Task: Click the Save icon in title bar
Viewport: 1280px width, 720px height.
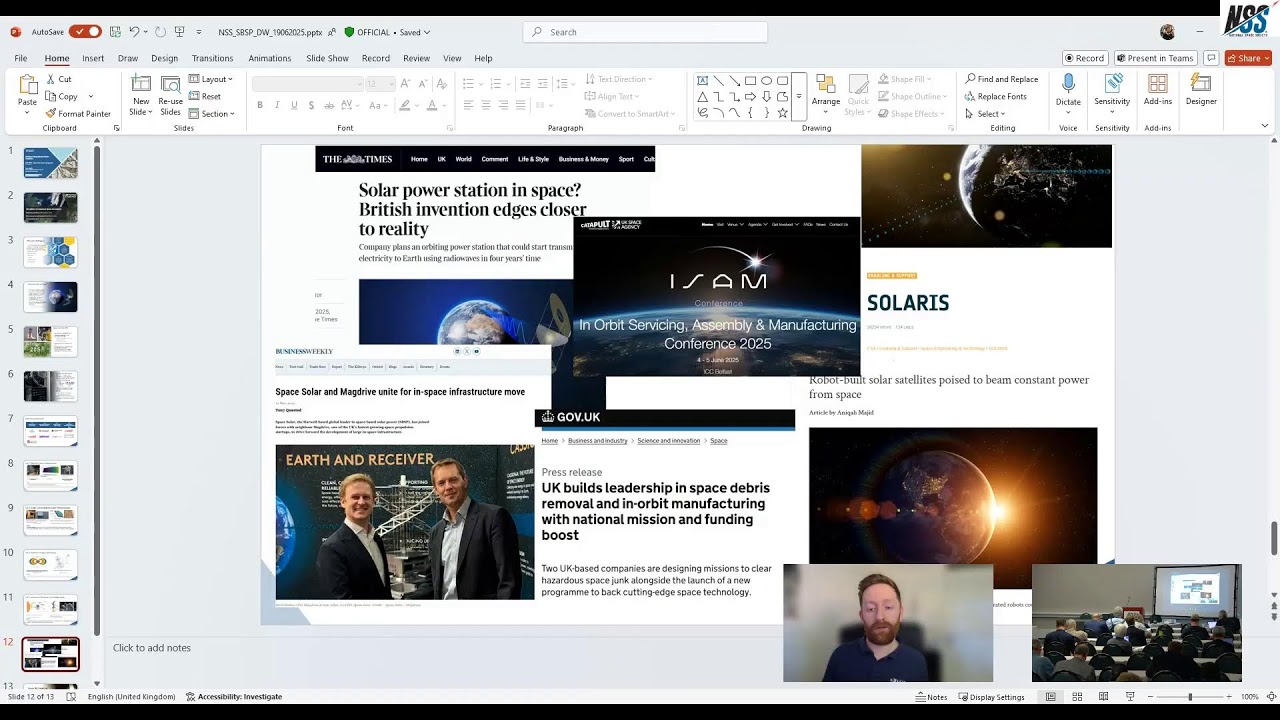Action: pos(116,32)
